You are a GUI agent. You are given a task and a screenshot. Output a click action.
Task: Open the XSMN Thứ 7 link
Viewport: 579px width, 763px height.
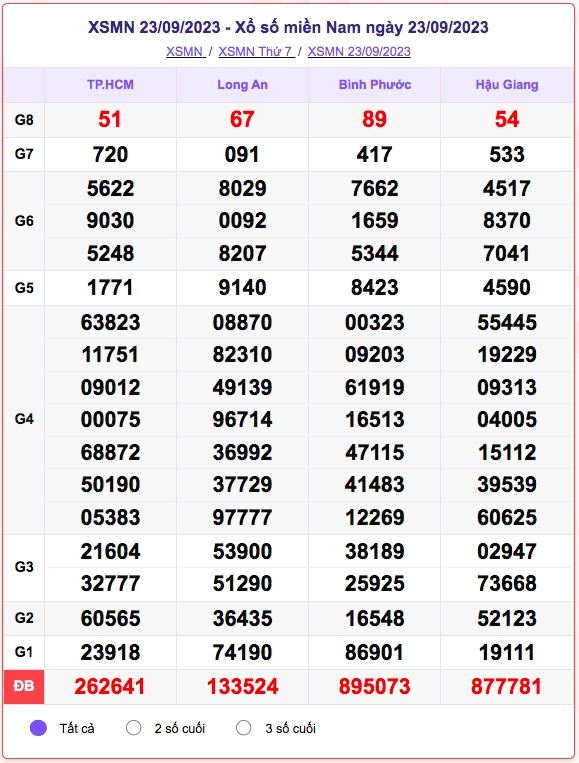pos(256,51)
